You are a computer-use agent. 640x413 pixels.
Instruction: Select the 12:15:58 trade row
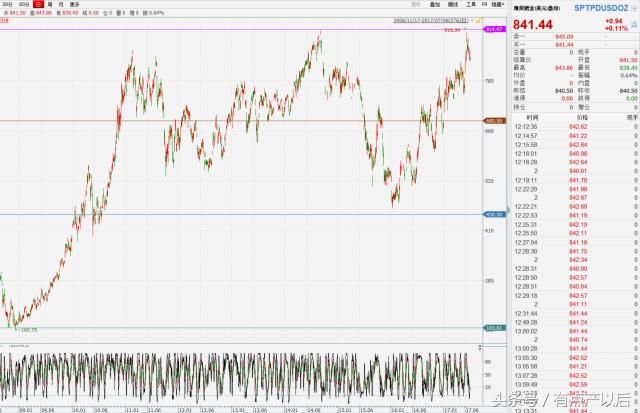point(576,145)
